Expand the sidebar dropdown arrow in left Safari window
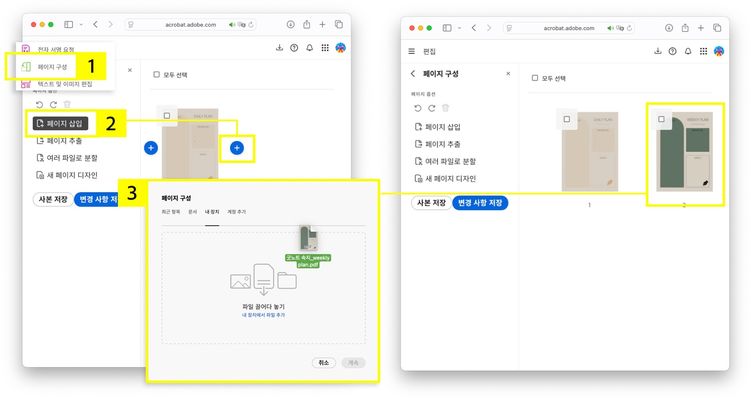 coord(81,24)
